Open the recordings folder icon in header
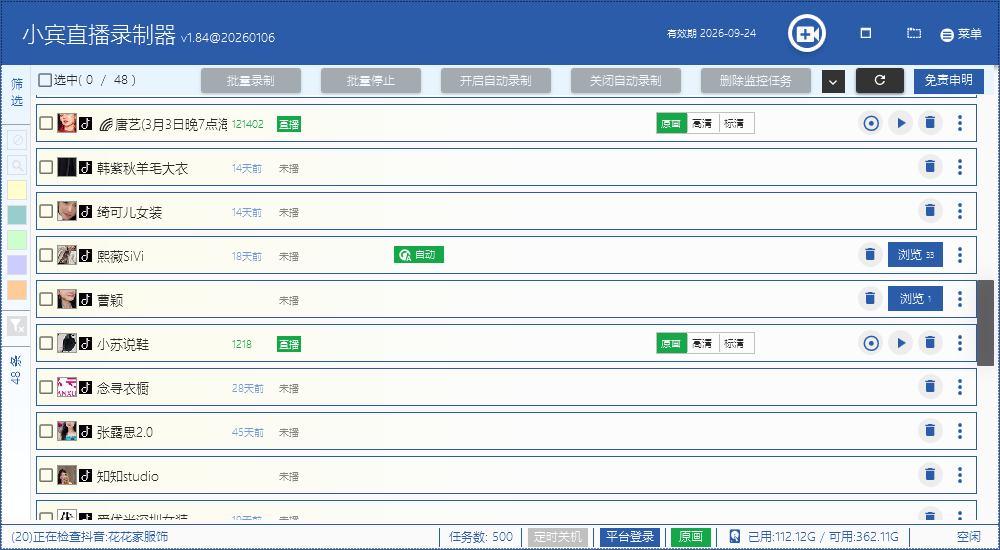This screenshot has width=1000, height=550. tap(914, 34)
